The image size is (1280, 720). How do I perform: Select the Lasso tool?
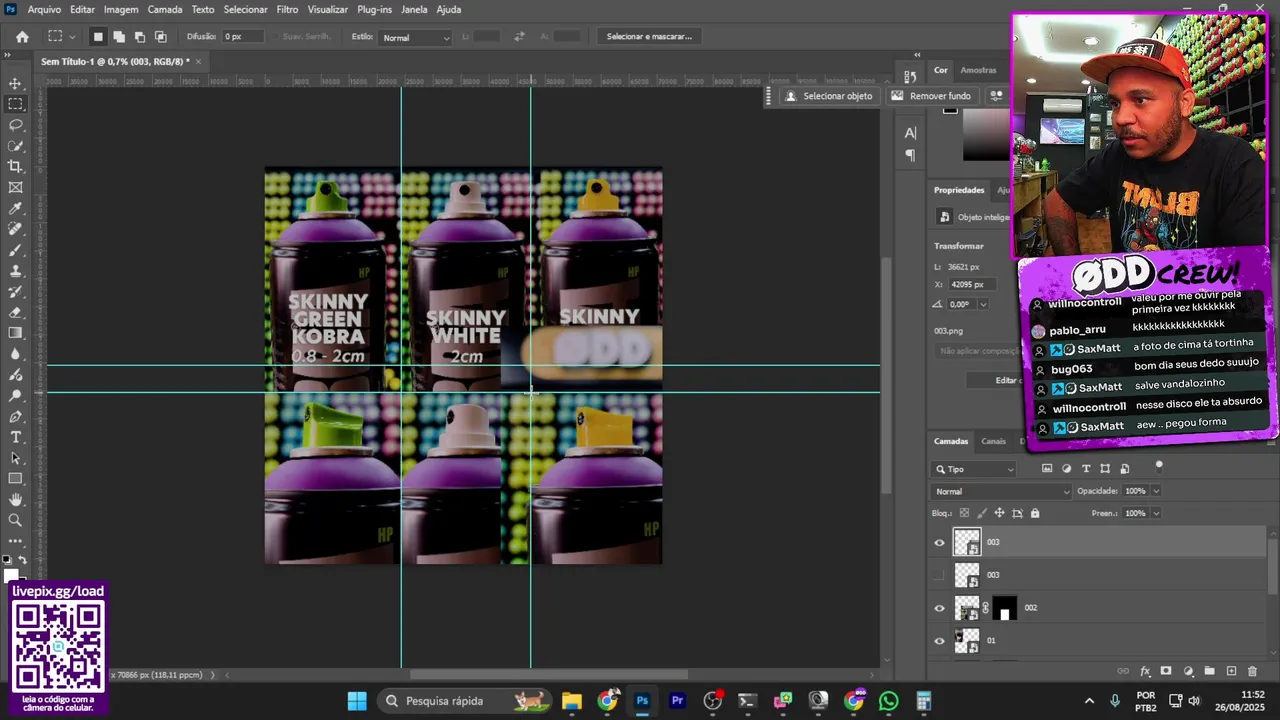(x=15, y=125)
